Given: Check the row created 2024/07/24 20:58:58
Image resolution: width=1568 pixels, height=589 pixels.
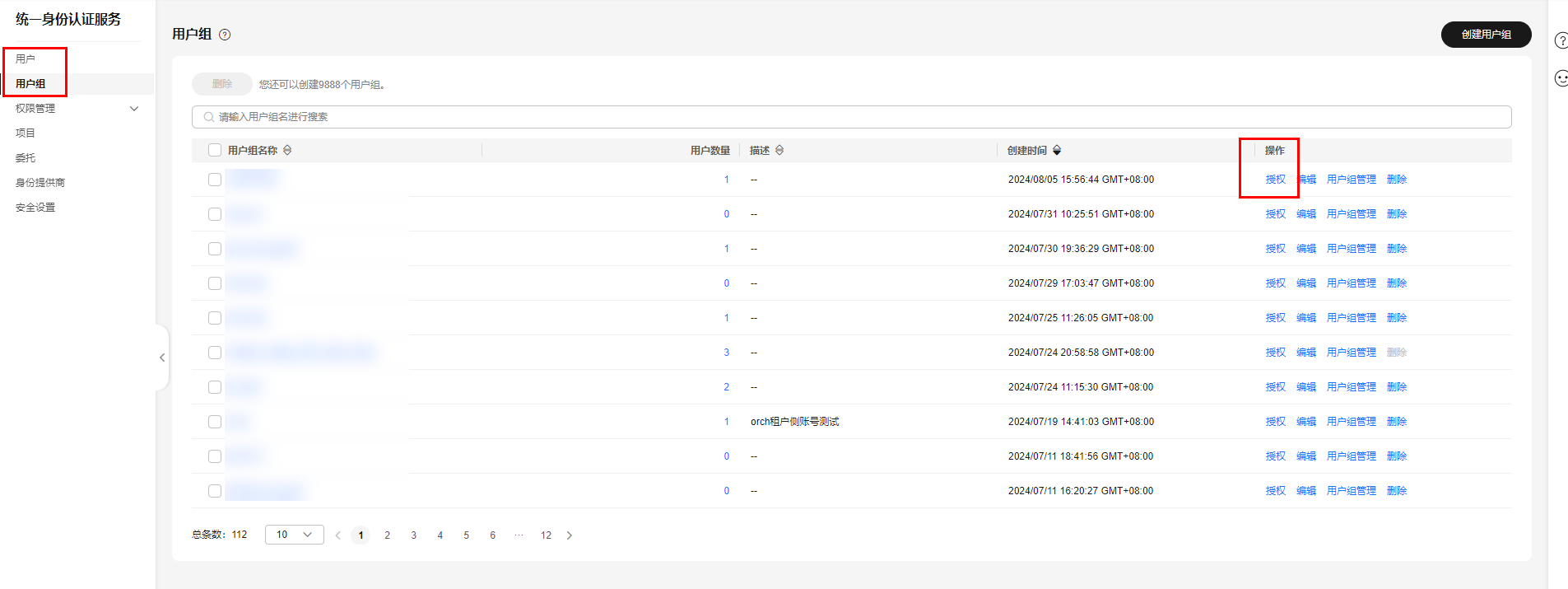Looking at the screenshot, I should click(x=215, y=353).
